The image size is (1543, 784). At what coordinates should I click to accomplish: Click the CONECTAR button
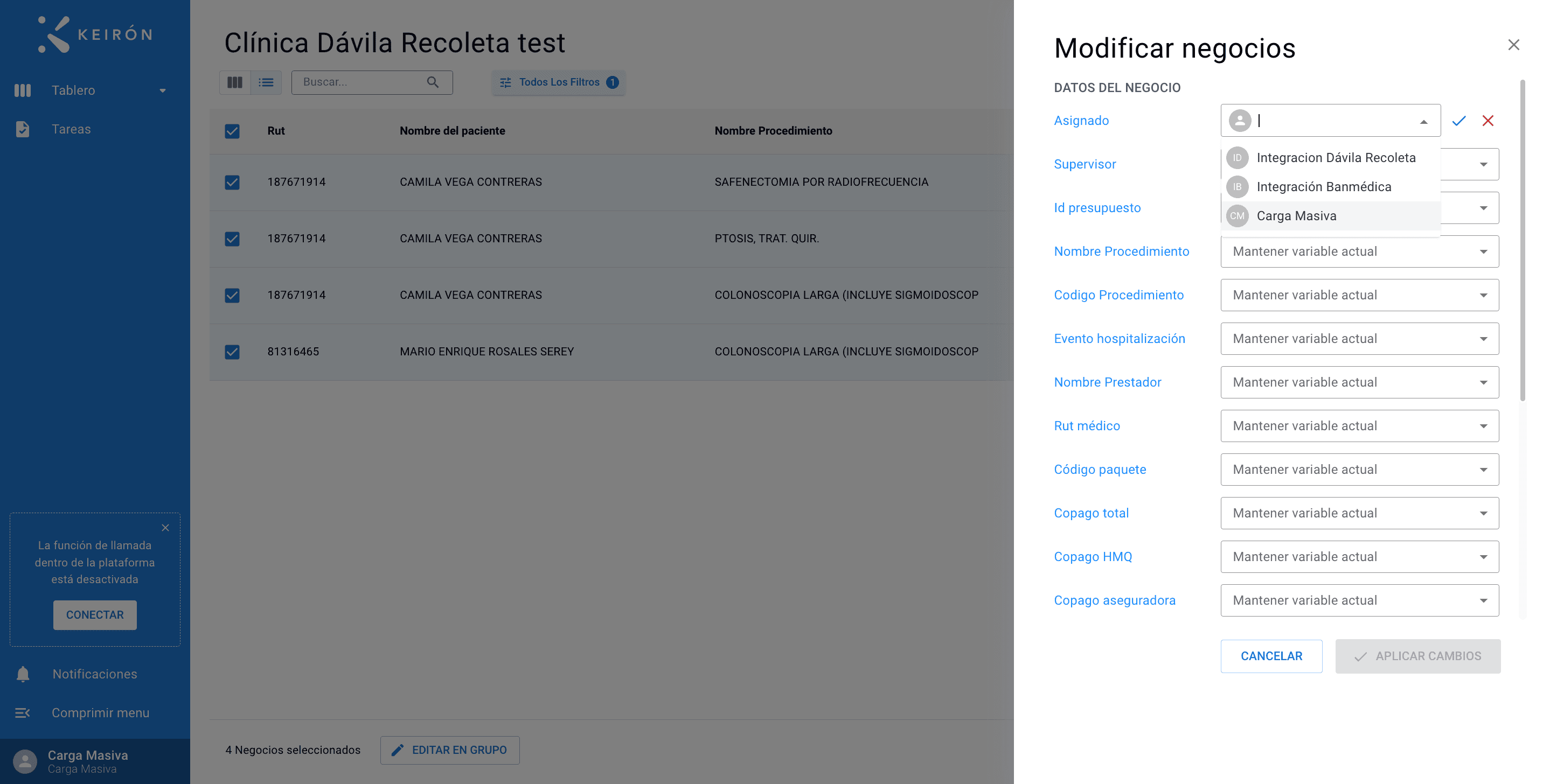(x=95, y=614)
